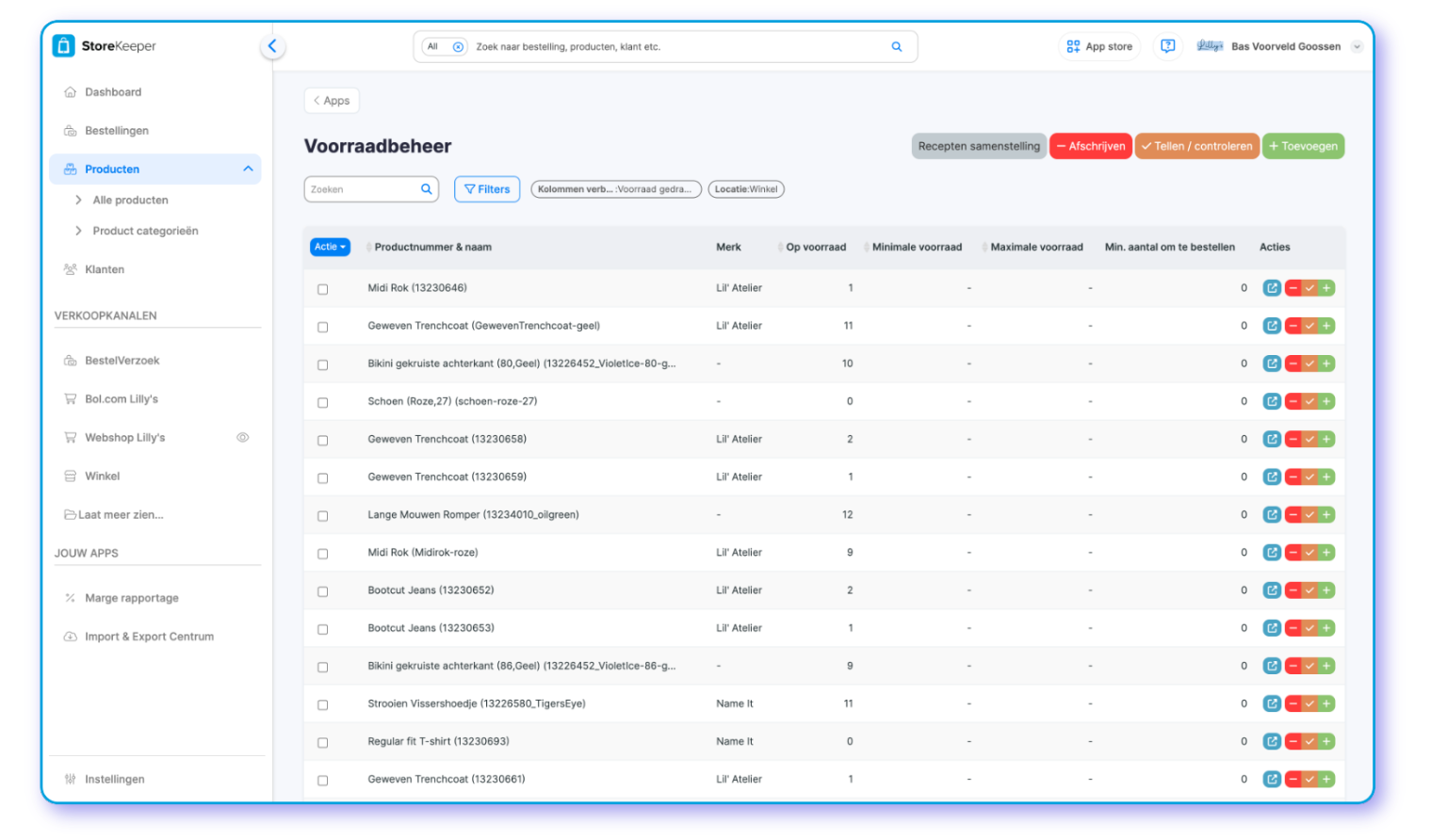Open Bol.com Lilly's channel
The height and width of the screenshot is (840, 1431).
coord(122,399)
